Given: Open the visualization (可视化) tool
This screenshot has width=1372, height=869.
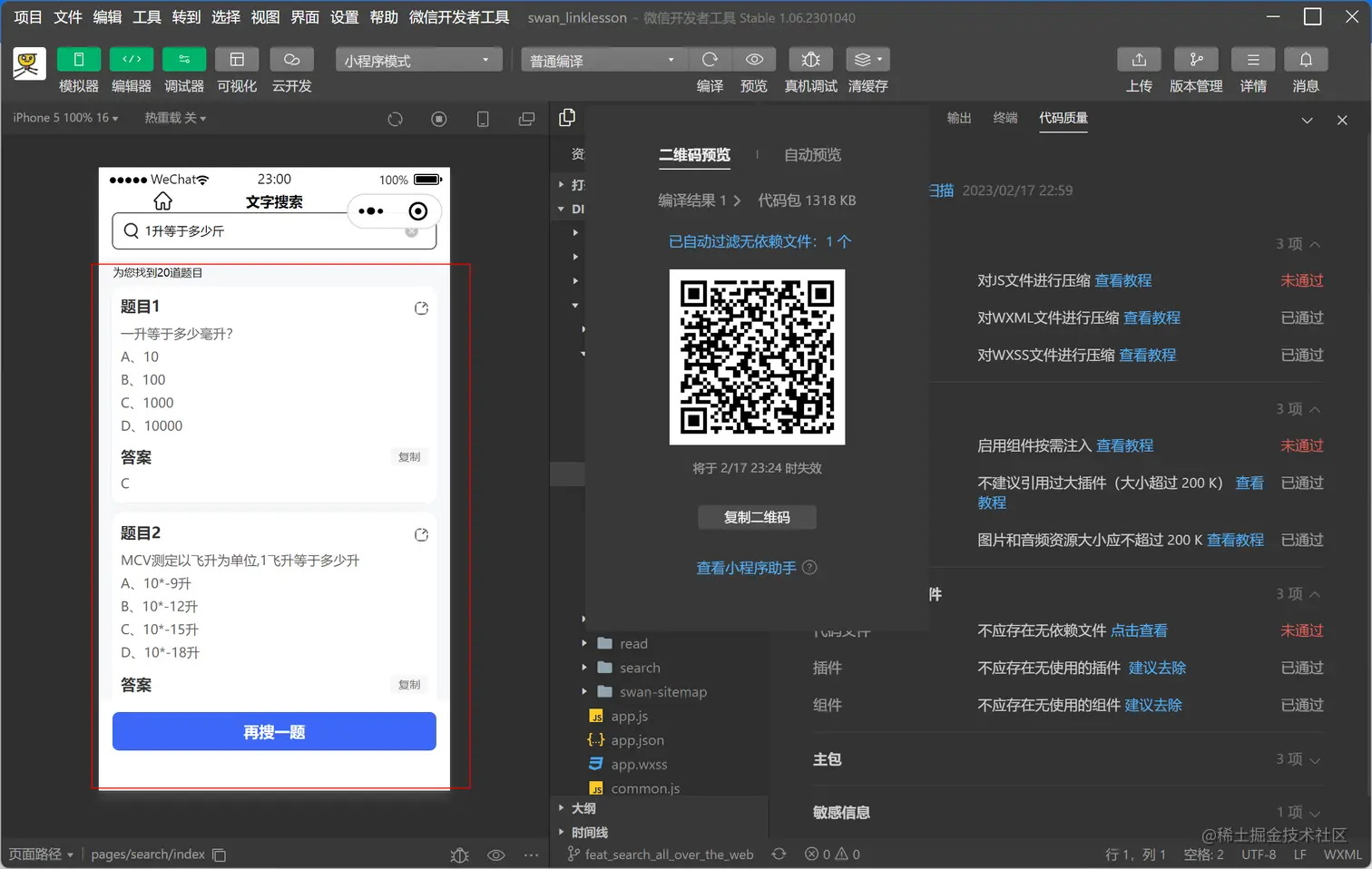Looking at the screenshot, I should 237,59.
